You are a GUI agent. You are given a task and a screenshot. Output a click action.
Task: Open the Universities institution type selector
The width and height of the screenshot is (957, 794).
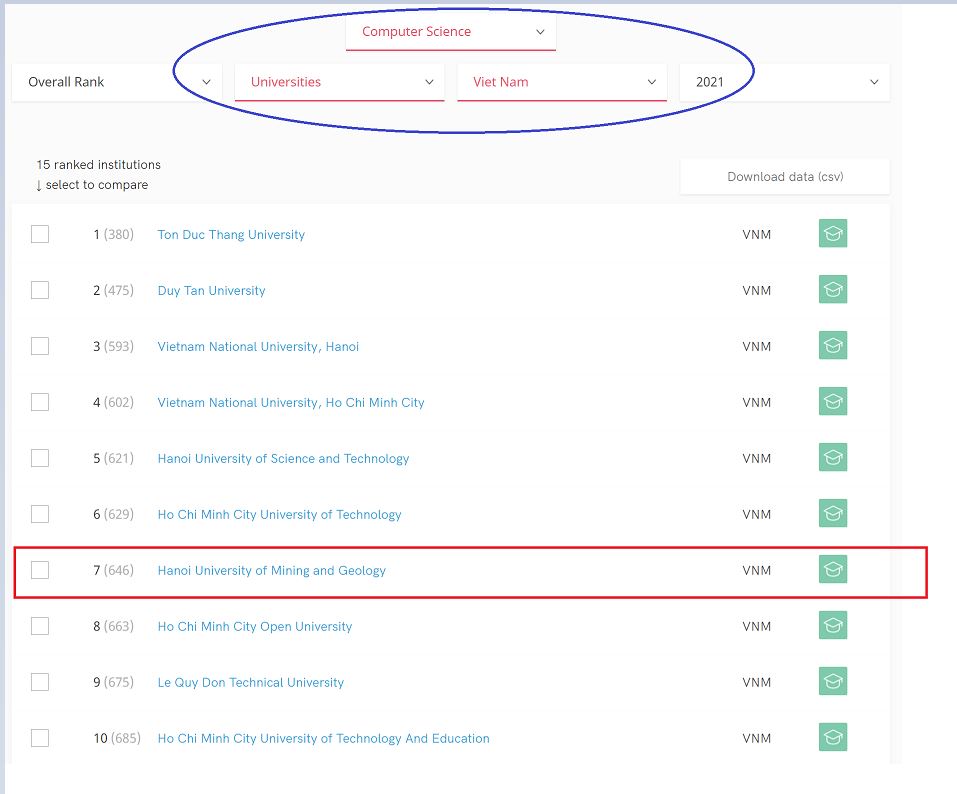(x=340, y=82)
